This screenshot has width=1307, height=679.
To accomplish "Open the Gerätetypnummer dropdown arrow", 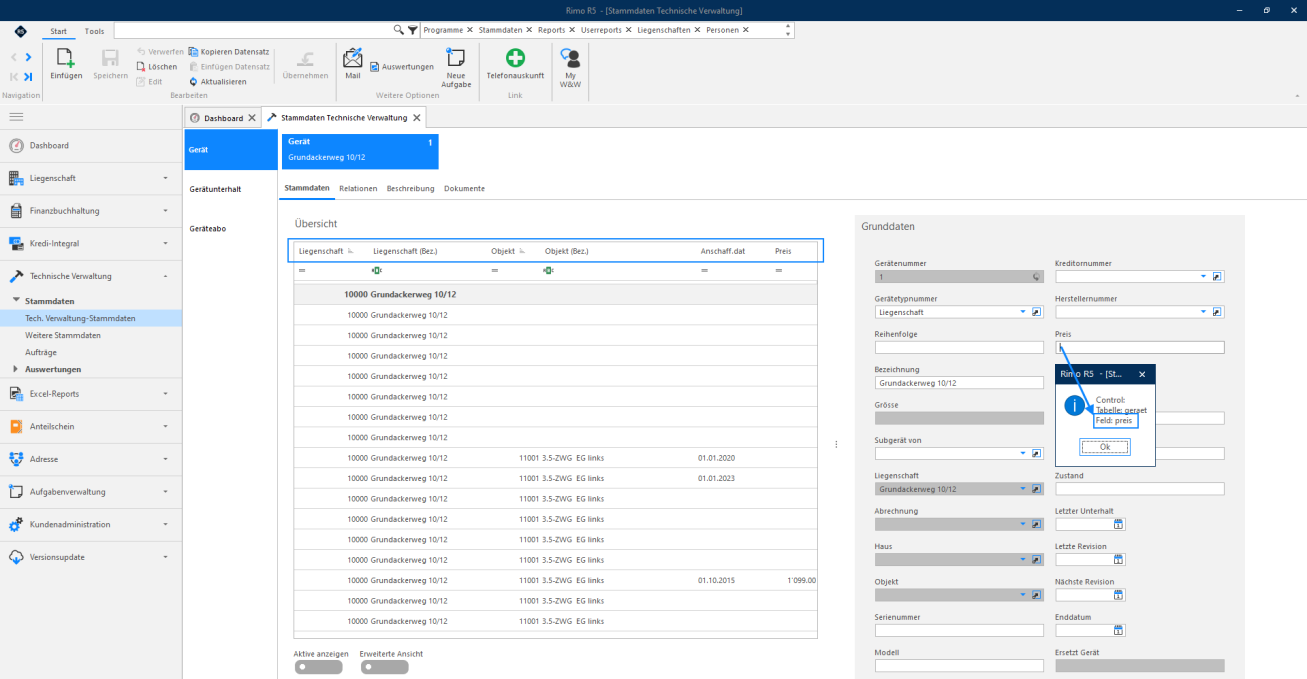I will (x=1023, y=312).
